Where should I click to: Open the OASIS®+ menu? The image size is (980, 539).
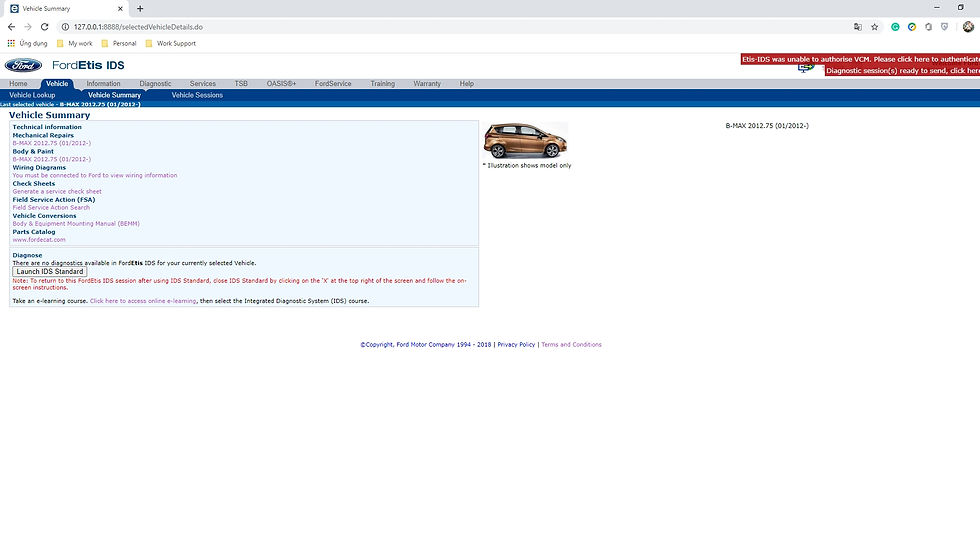point(281,84)
